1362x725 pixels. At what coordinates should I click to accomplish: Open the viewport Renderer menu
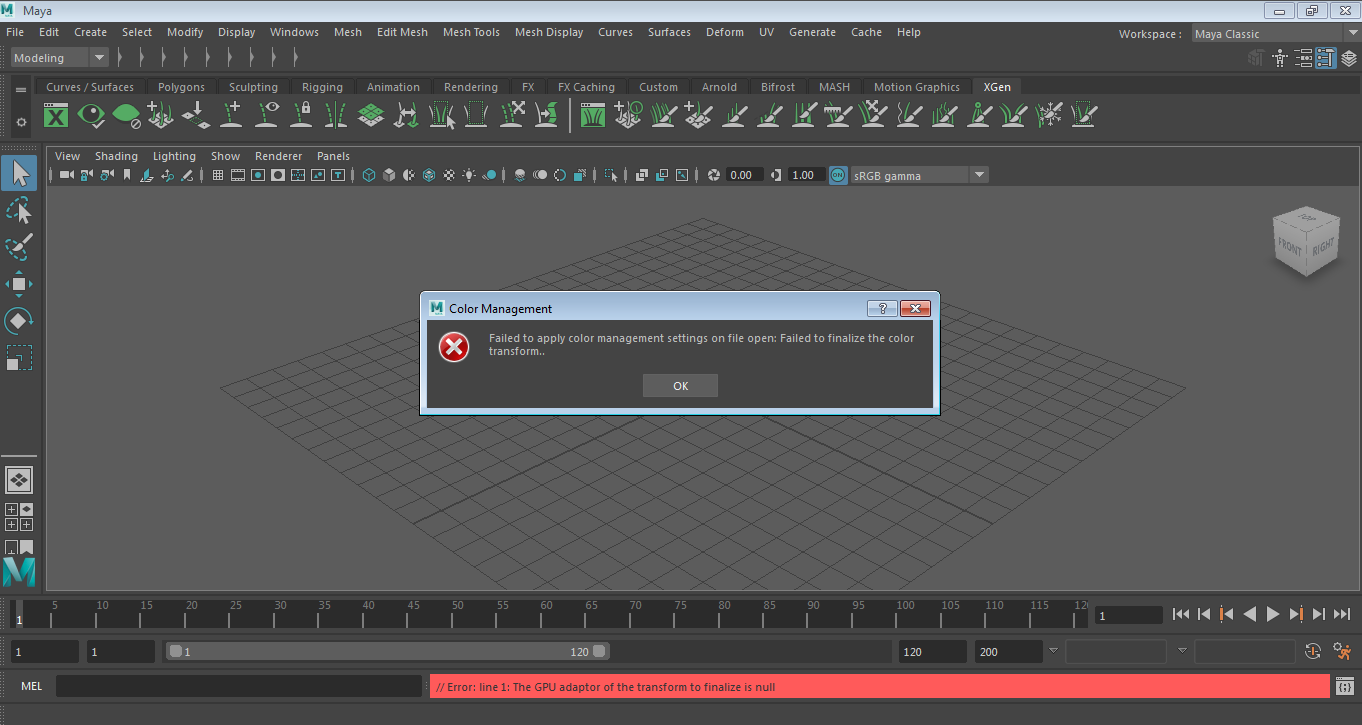point(278,156)
